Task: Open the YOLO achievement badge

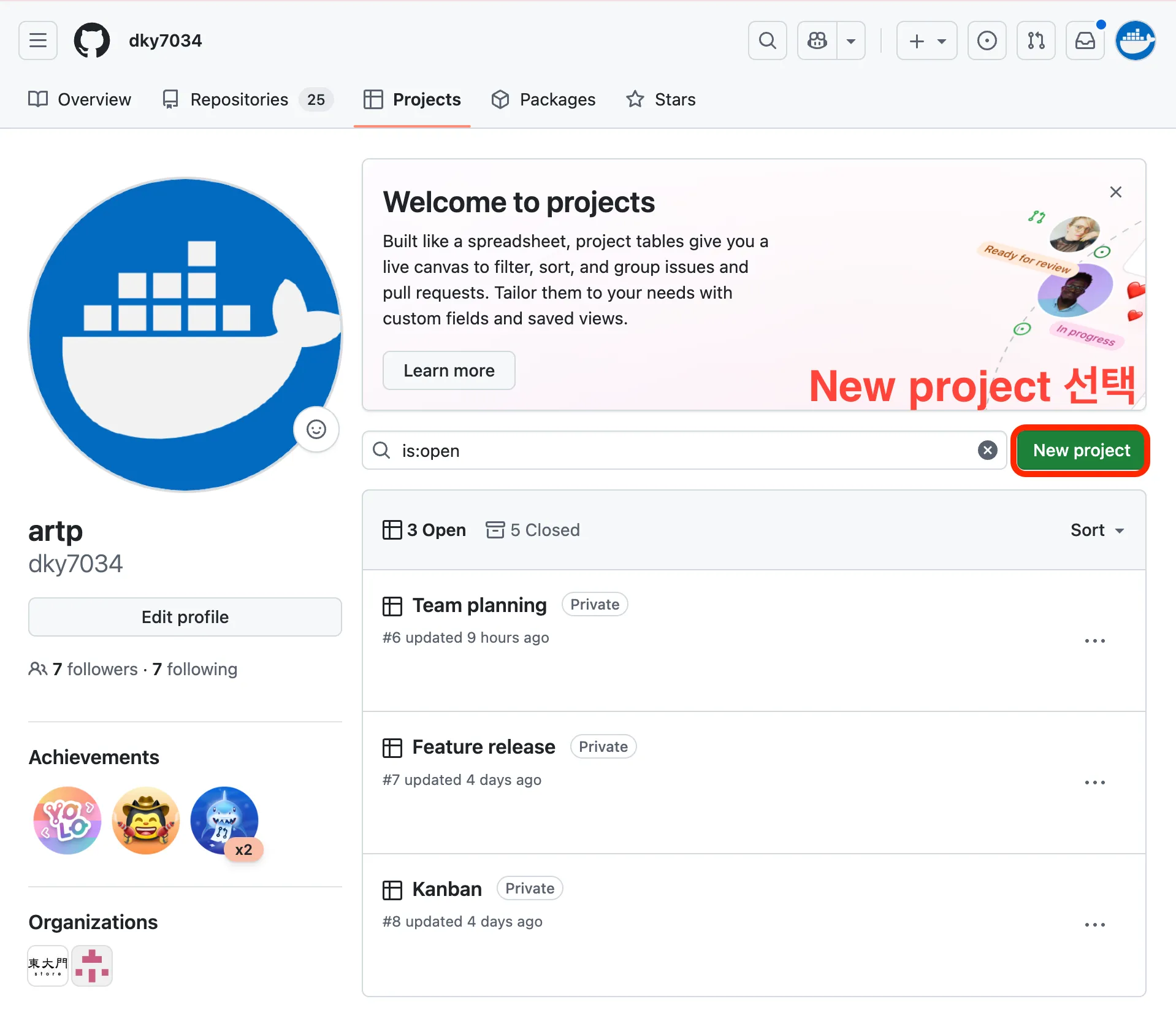Action: [67, 821]
